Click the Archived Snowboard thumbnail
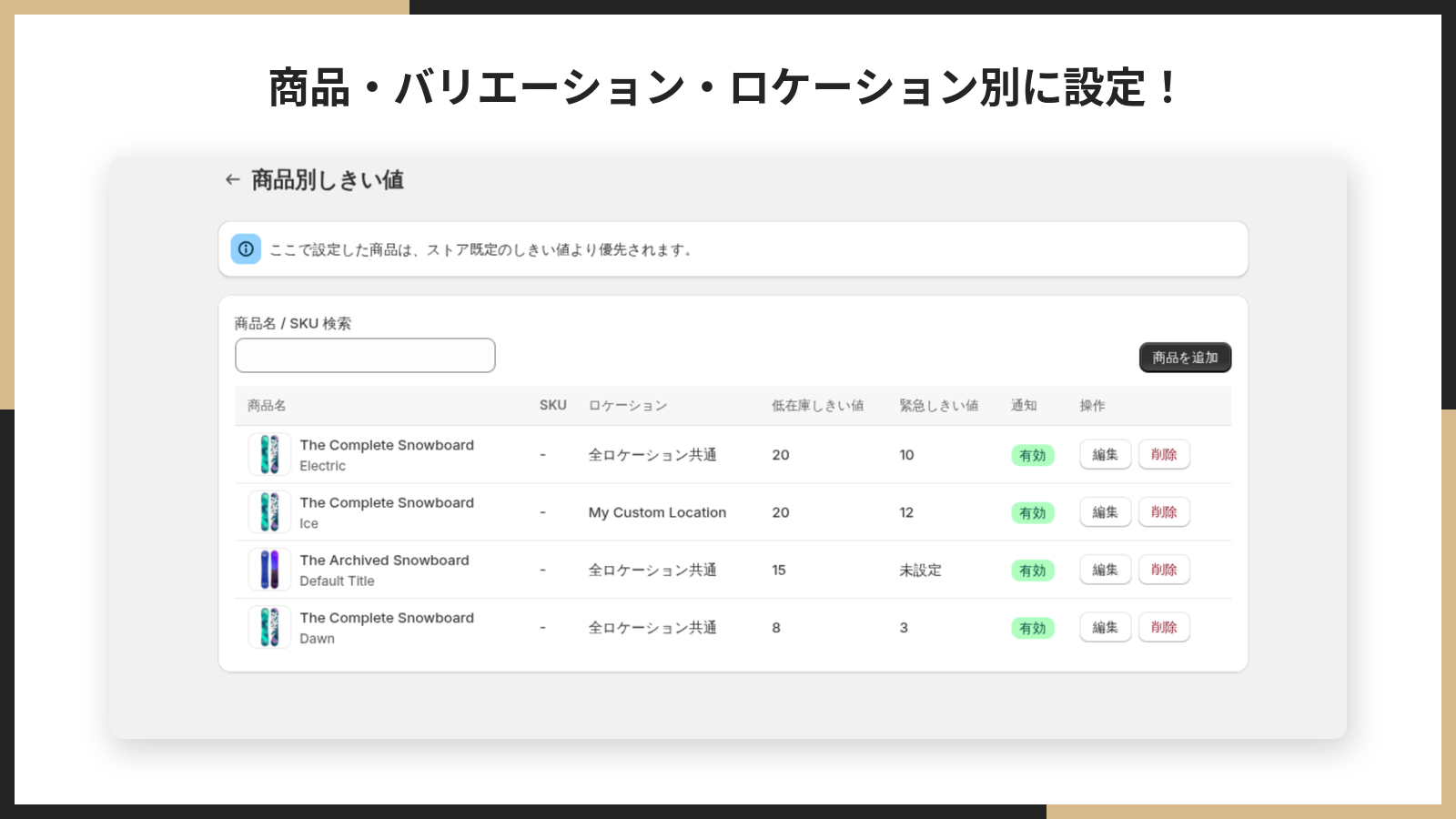 click(269, 570)
